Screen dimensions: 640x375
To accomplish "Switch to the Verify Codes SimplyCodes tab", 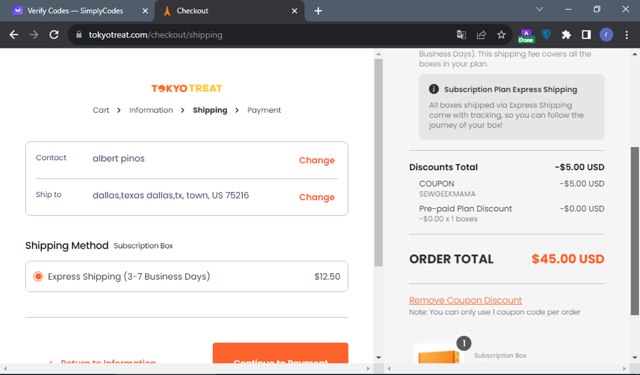I will coord(77,11).
